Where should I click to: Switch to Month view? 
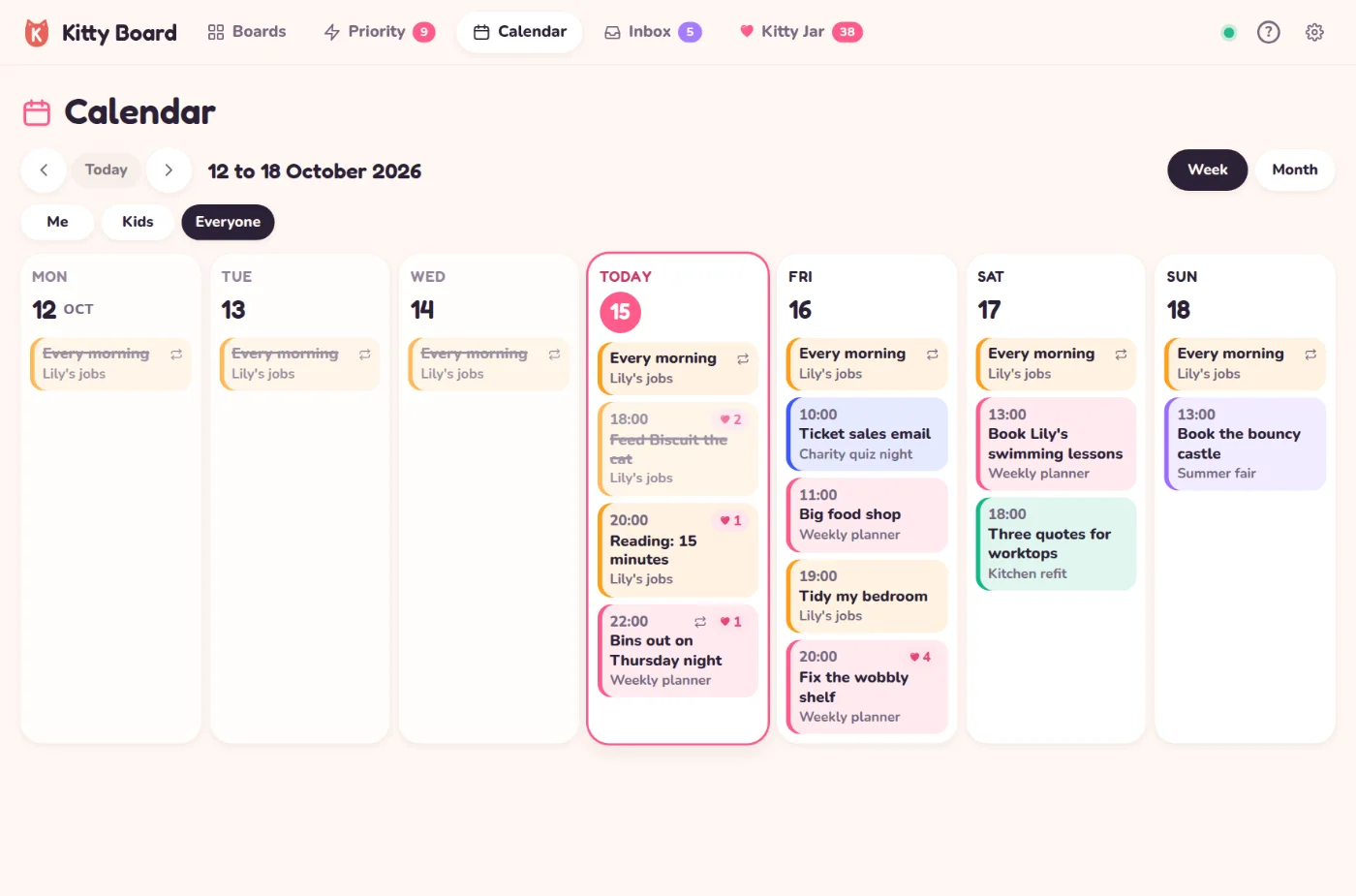tap(1295, 170)
